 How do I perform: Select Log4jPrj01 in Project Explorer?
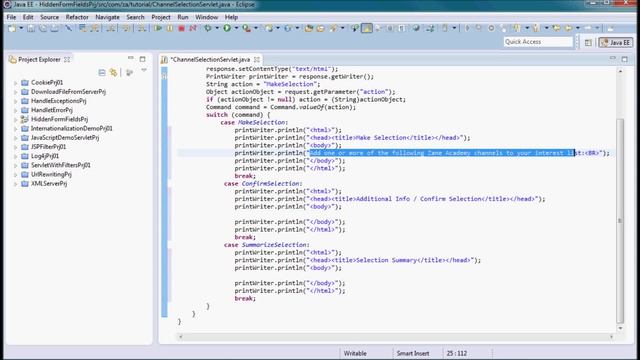tap(45, 156)
